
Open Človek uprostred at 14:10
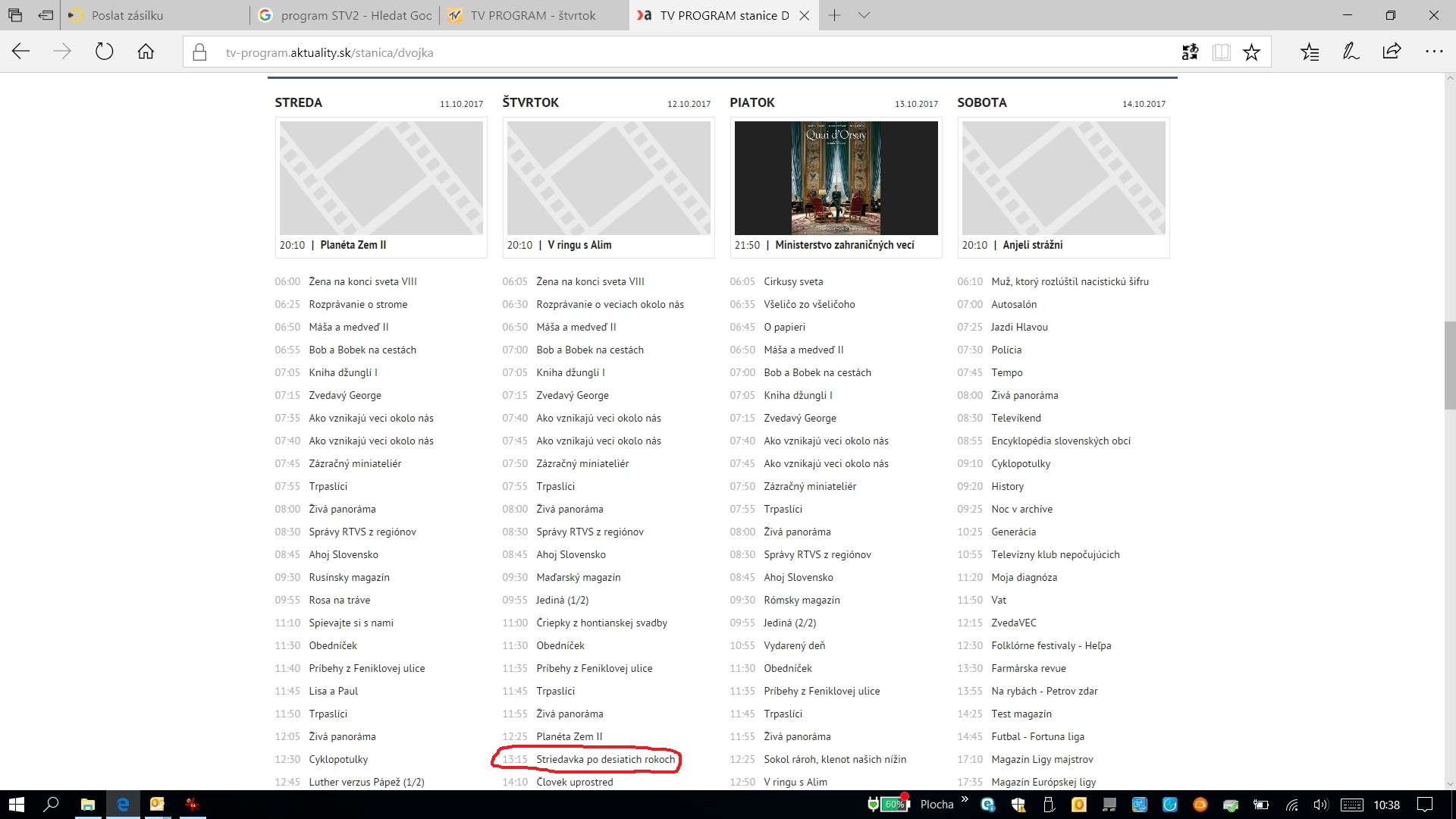[x=574, y=782]
